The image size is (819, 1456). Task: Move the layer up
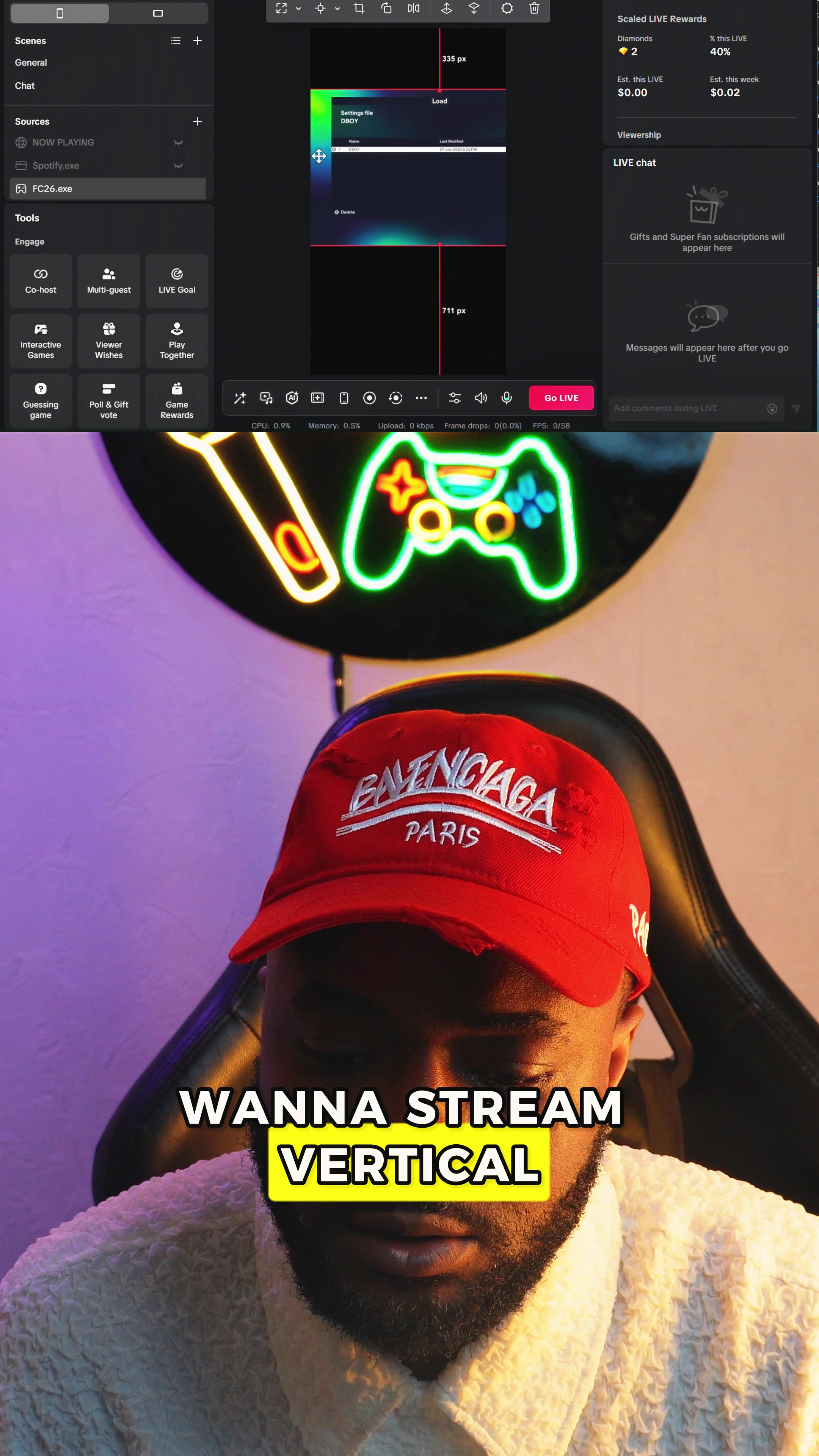tap(447, 8)
